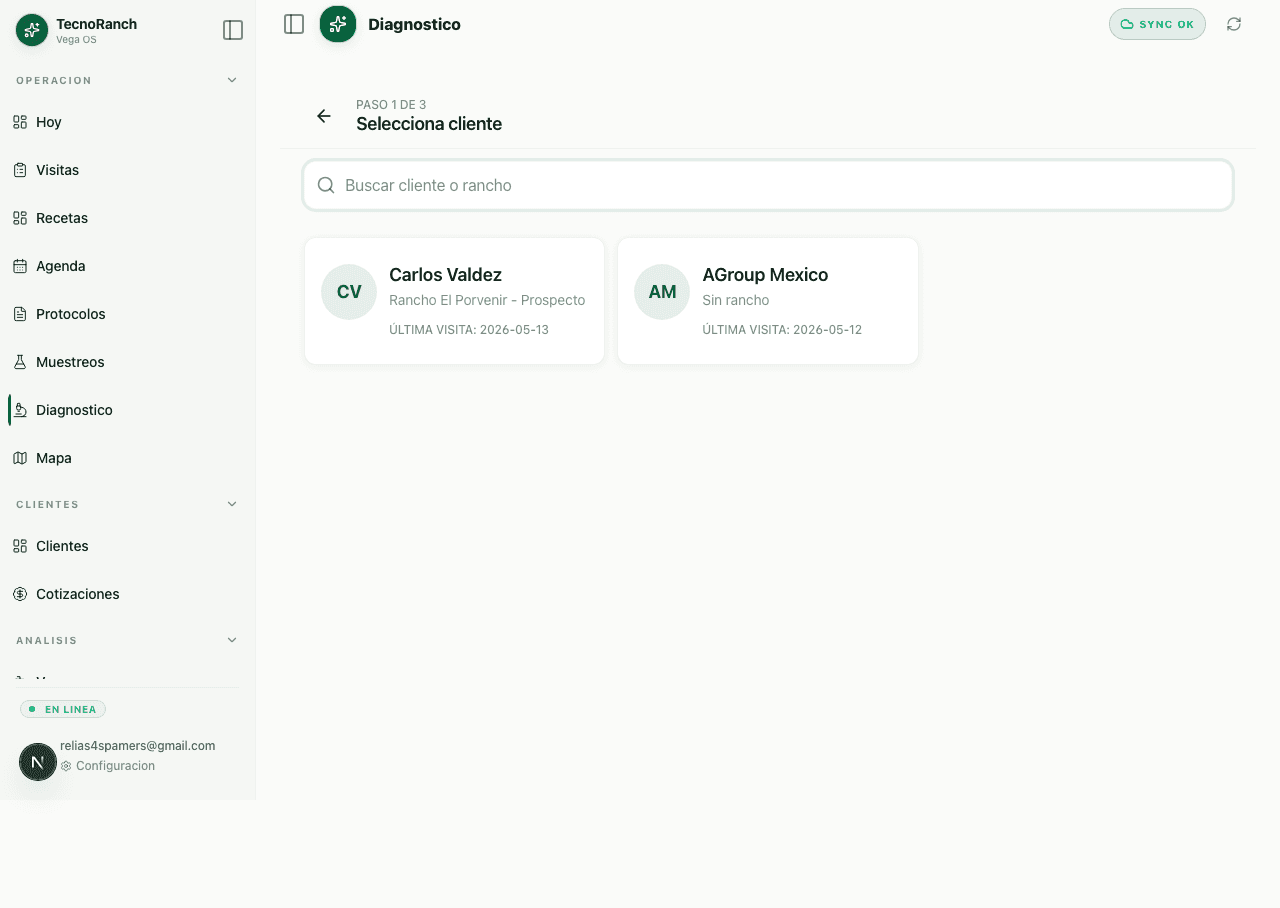This screenshot has height=908, width=1280.
Task: Click the Recetas grid icon
Action: point(20,218)
